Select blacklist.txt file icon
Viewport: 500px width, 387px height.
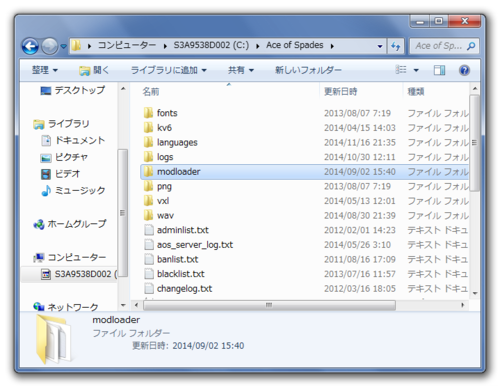click(x=149, y=274)
